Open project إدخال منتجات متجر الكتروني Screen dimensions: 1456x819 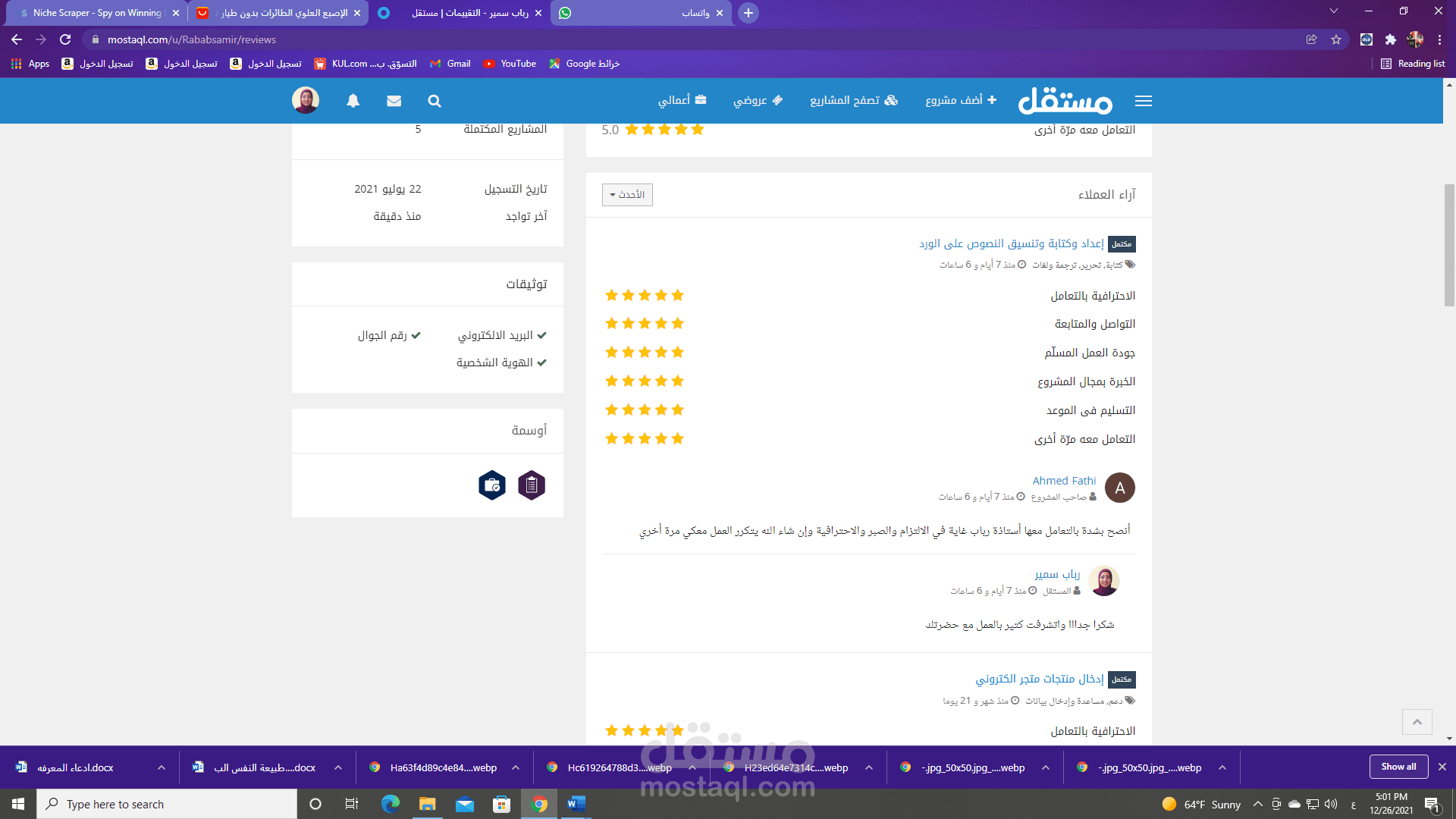click(x=1039, y=679)
